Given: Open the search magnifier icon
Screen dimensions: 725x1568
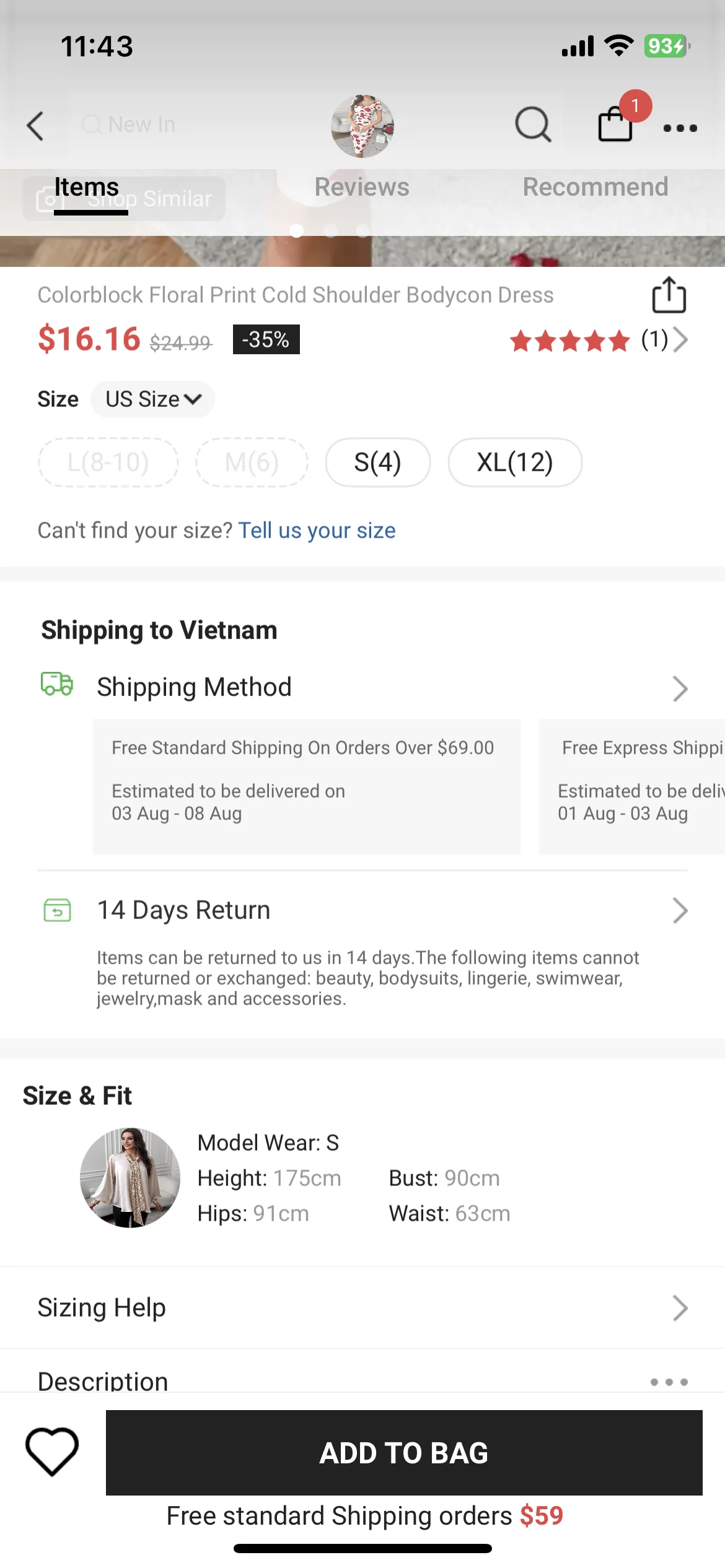Looking at the screenshot, I should click(x=533, y=125).
